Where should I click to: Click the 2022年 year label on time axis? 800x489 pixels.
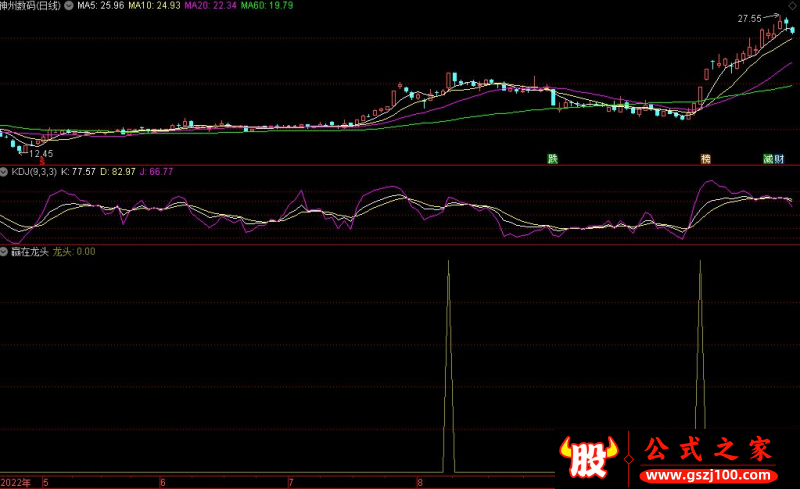pyautogui.click(x=16, y=482)
